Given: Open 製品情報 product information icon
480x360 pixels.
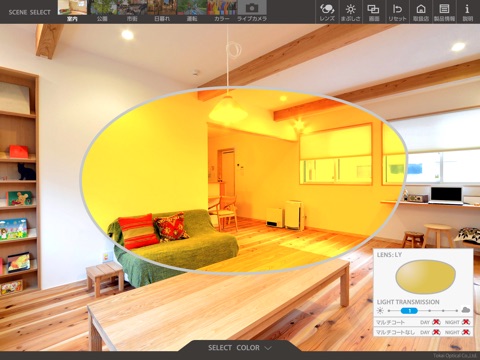Looking at the screenshot, I should click(x=444, y=12).
